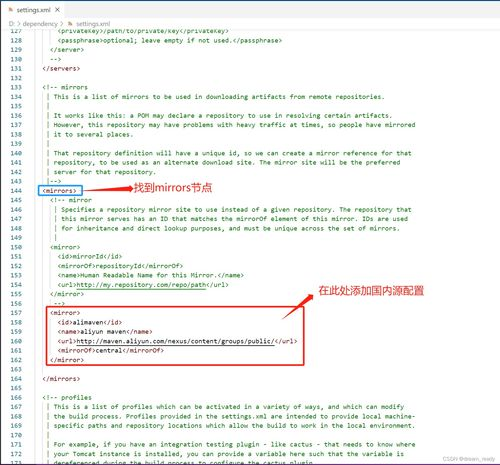
Task: Click line number 164 in gutter
Action: point(16,379)
